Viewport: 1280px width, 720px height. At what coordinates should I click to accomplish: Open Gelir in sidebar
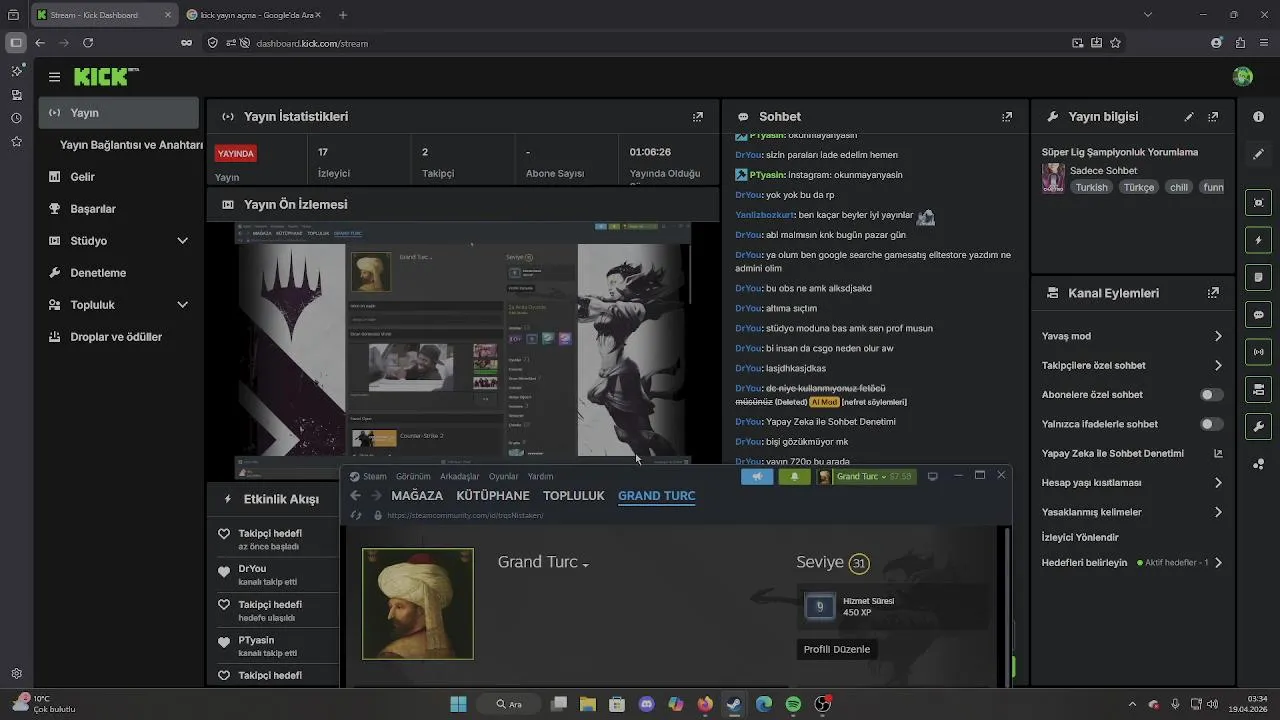coord(82,177)
